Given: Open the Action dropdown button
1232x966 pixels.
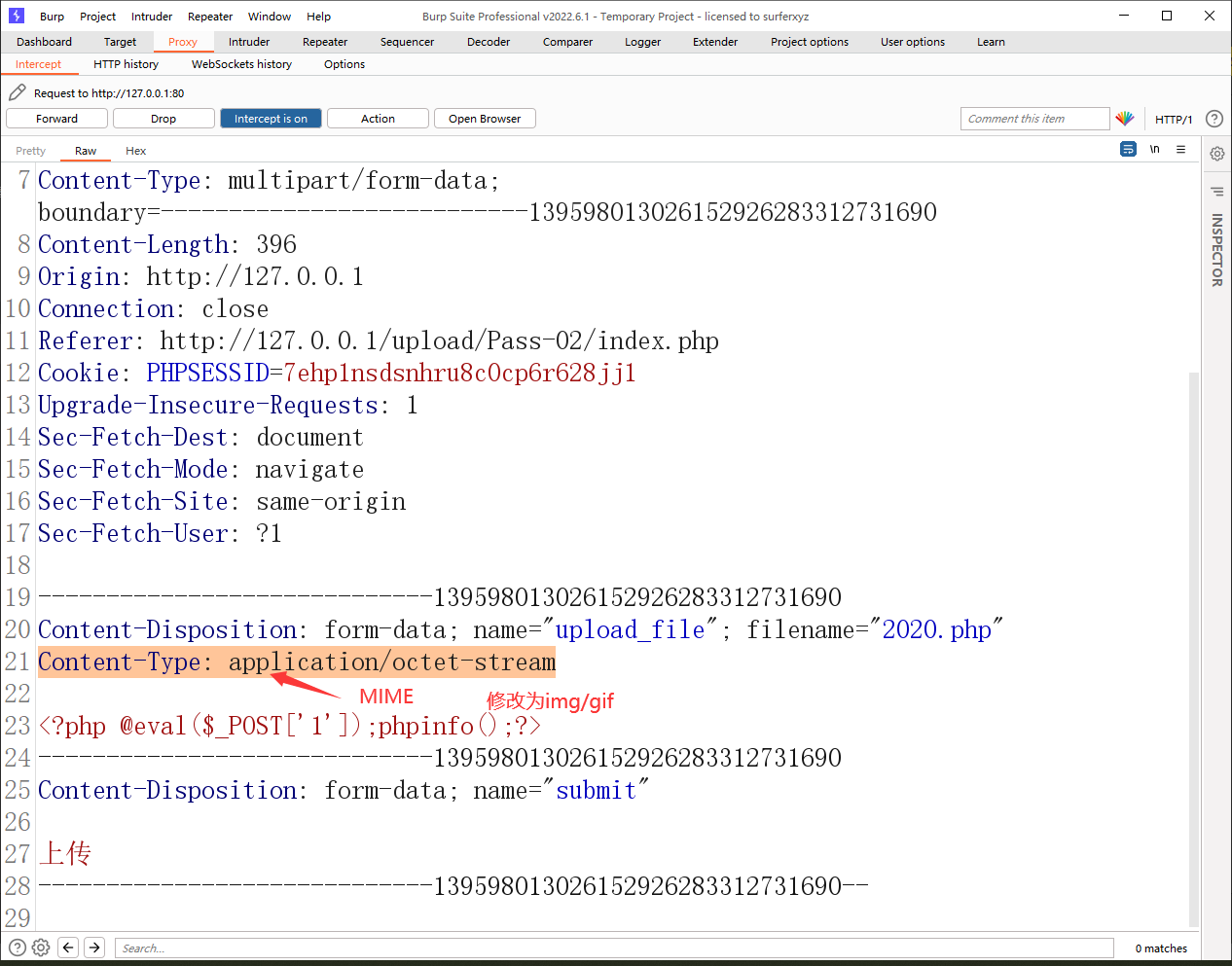Looking at the screenshot, I should point(378,119).
